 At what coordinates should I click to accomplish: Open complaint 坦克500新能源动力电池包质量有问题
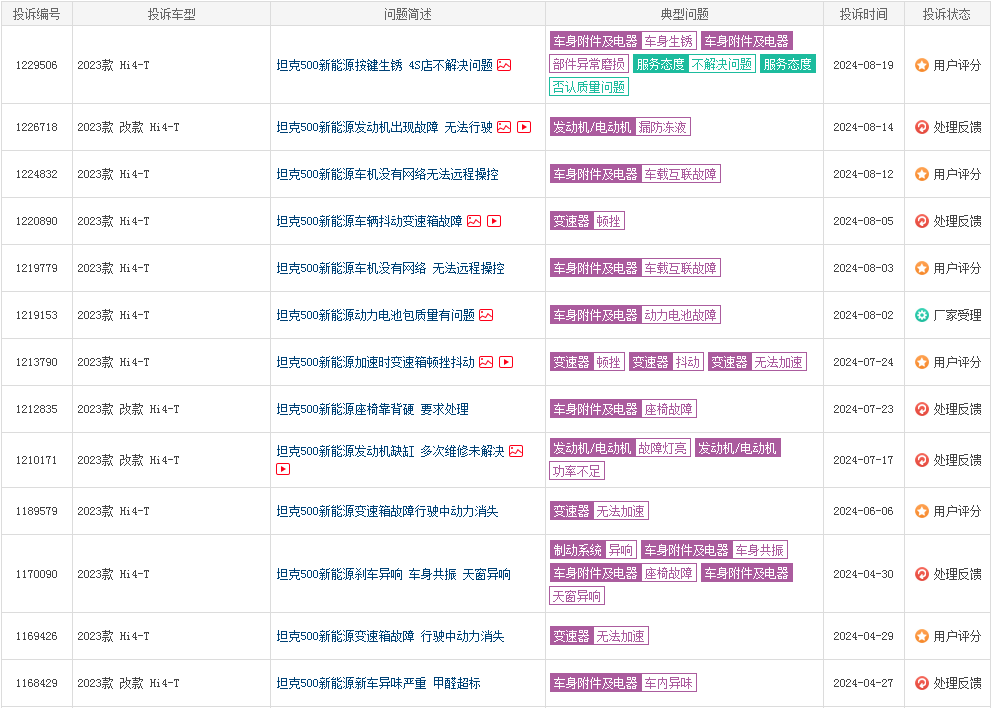(376, 315)
